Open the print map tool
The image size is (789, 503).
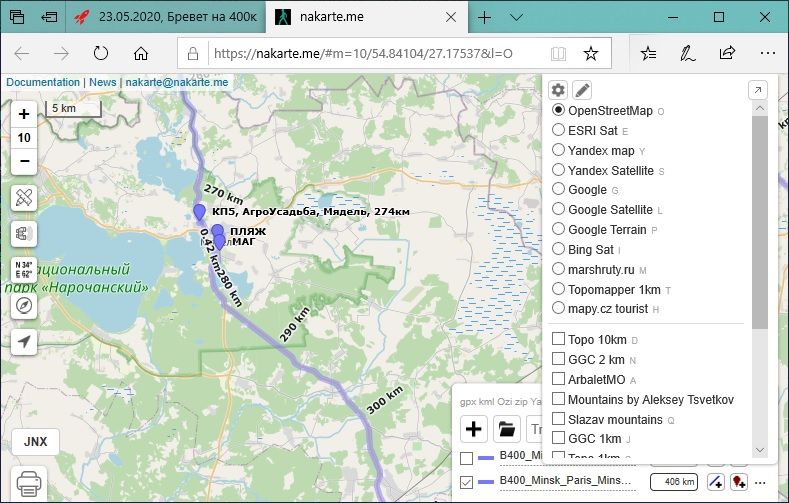pyautogui.click(x=29, y=483)
